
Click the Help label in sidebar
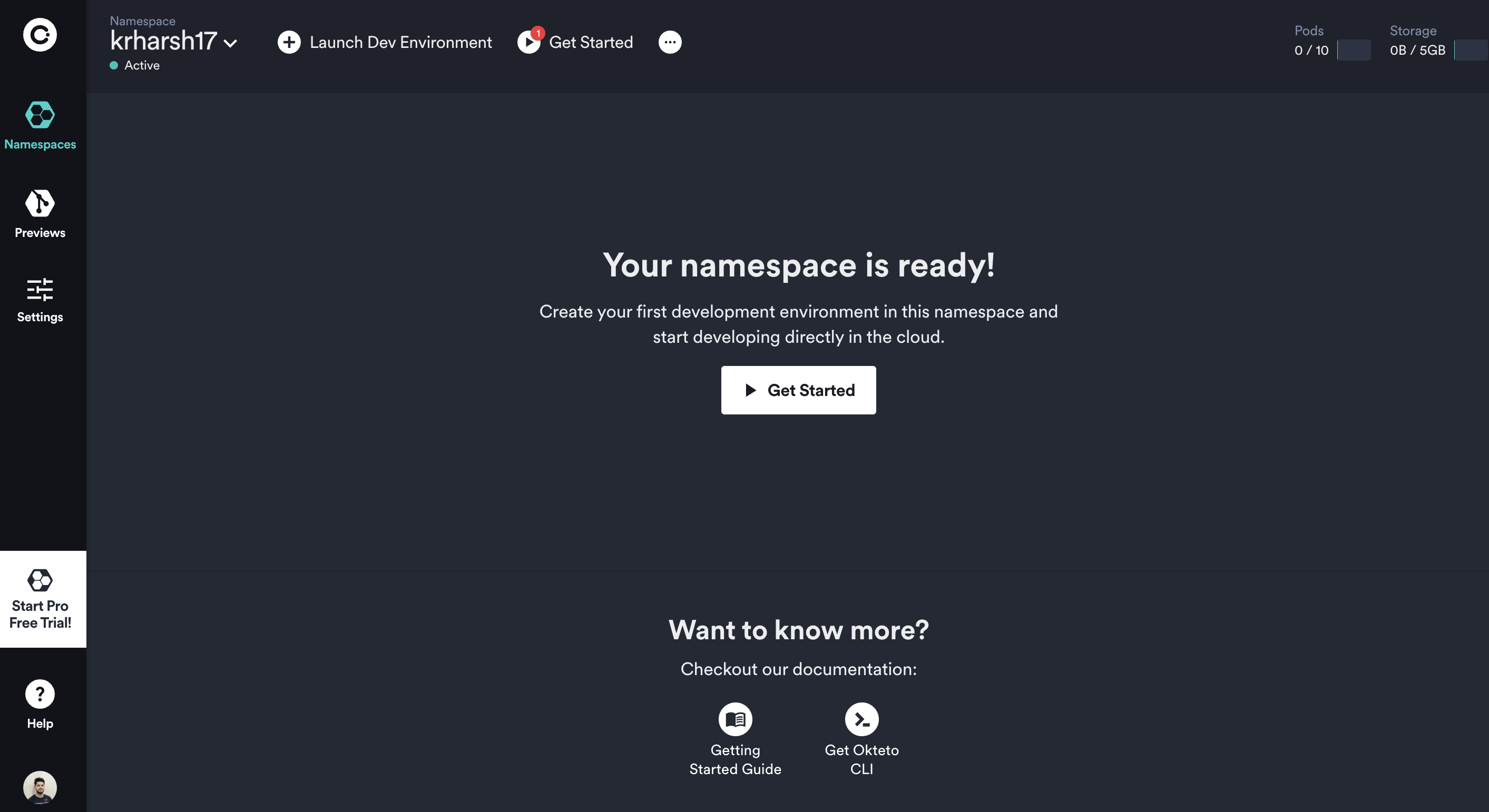(40, 724)
